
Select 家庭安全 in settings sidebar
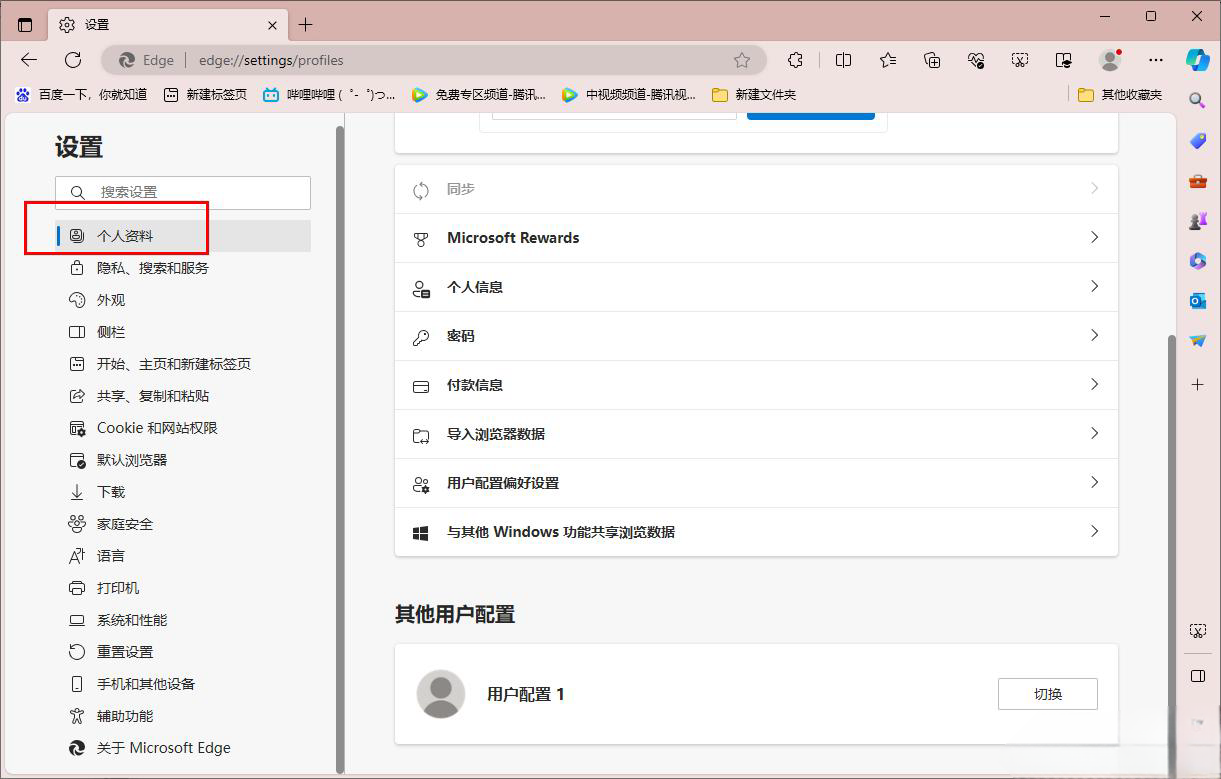tap(183, 524)
